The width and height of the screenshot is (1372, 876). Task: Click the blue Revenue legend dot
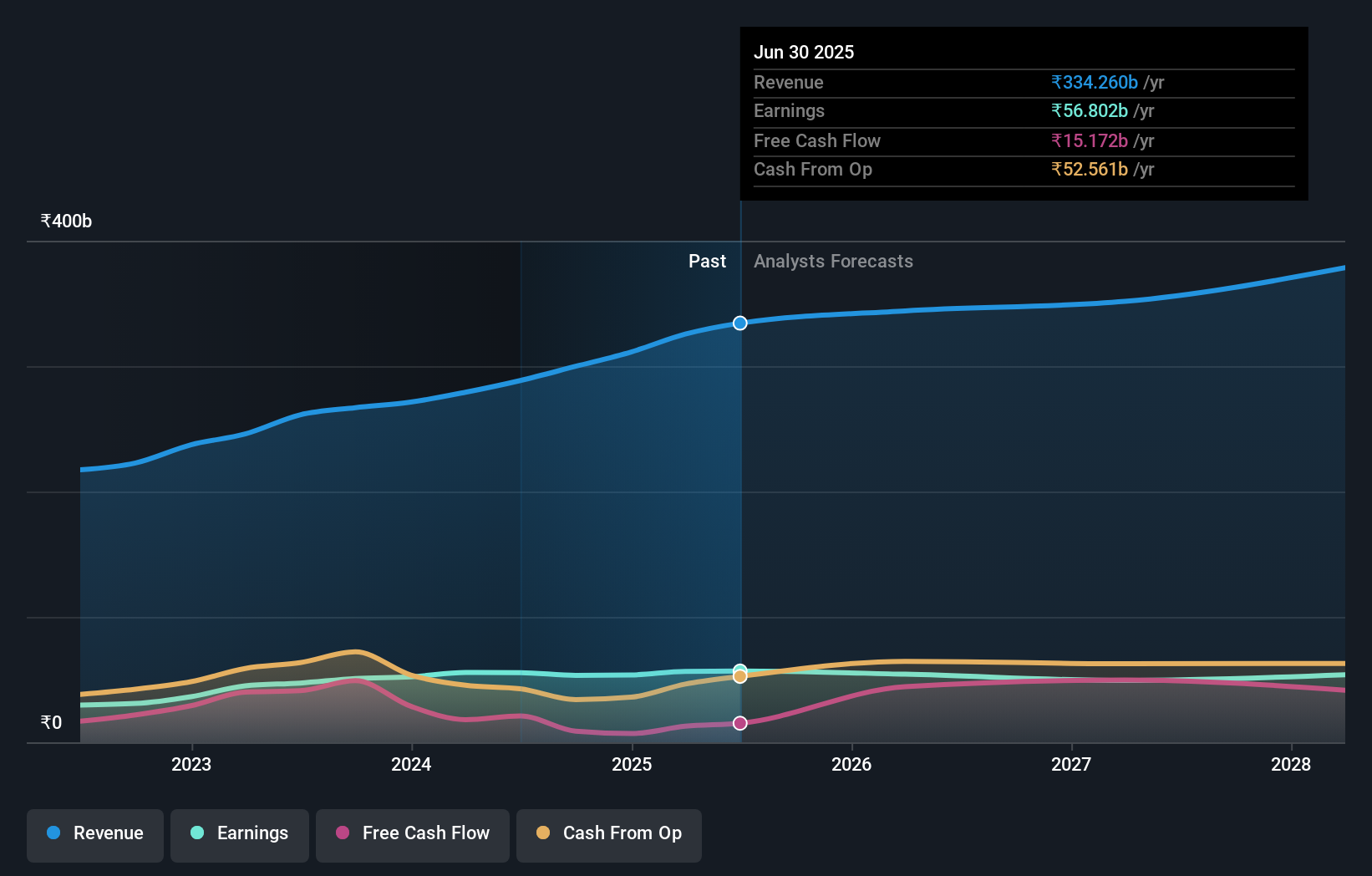point(53,833)
